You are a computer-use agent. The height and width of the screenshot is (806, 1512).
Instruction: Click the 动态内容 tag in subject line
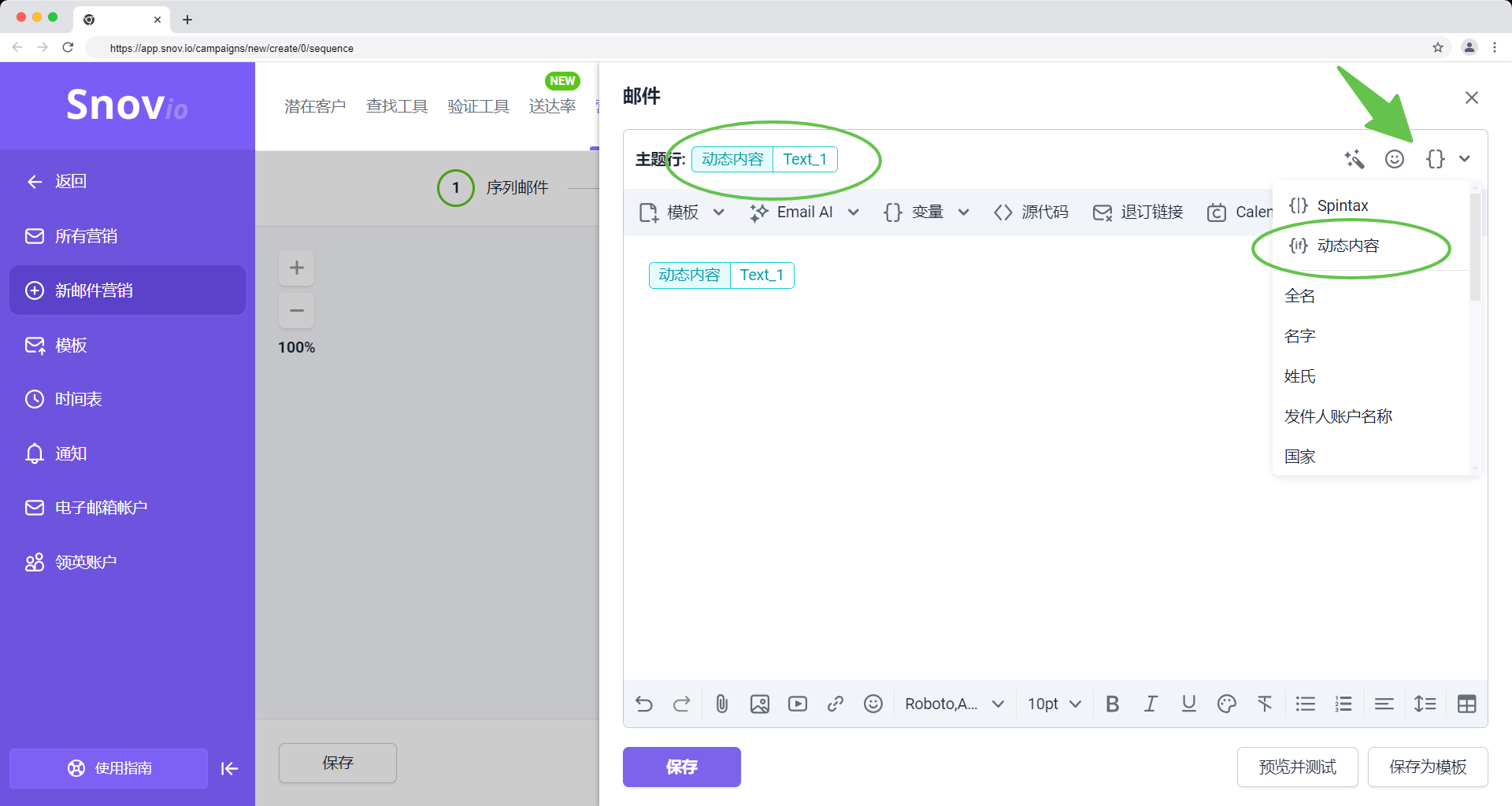click(732, 159)
